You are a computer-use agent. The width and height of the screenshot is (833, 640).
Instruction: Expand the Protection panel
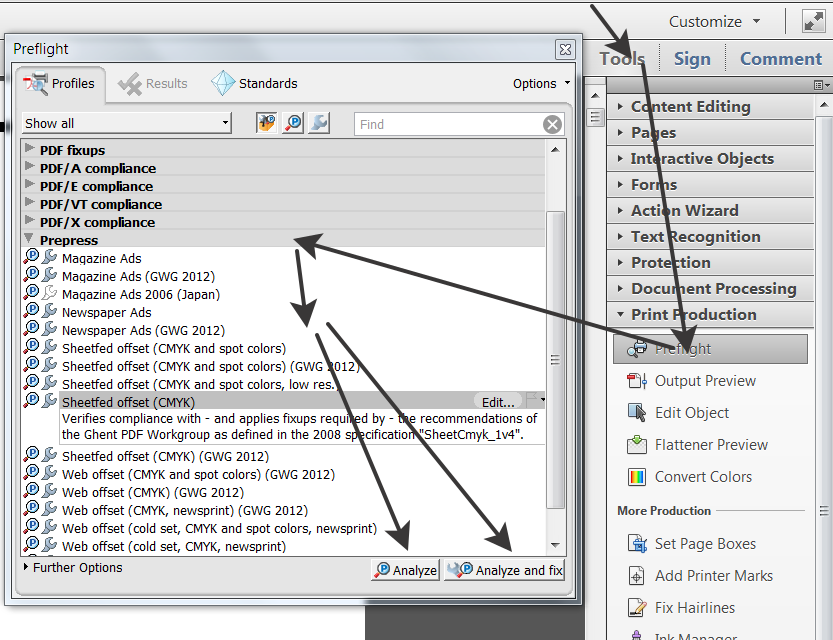[710, 263]
